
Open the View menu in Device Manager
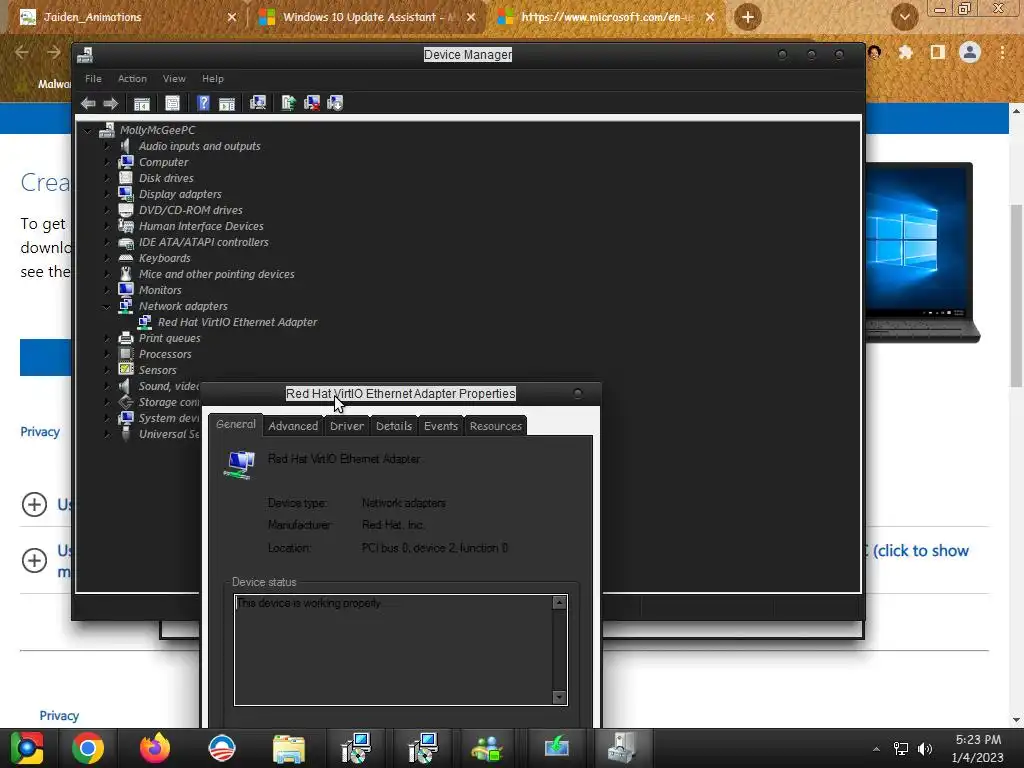click(x=174, y=78)
